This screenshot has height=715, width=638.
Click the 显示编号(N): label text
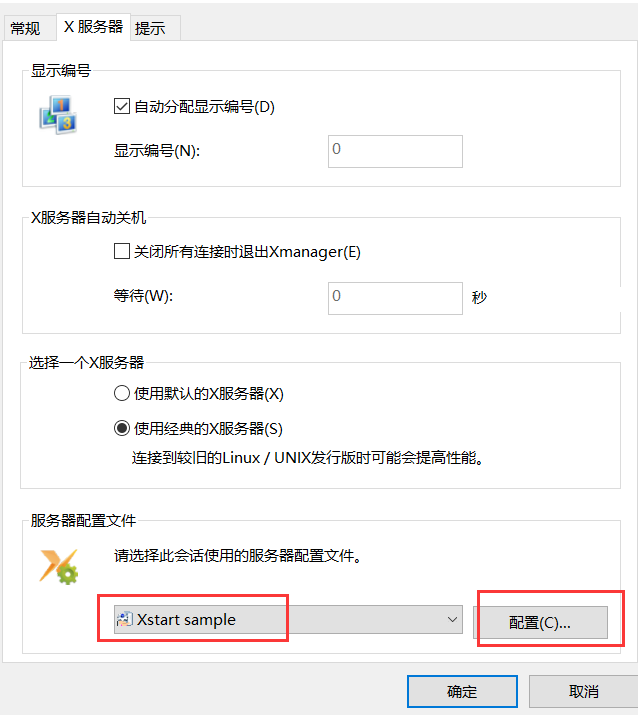[157, 150]
